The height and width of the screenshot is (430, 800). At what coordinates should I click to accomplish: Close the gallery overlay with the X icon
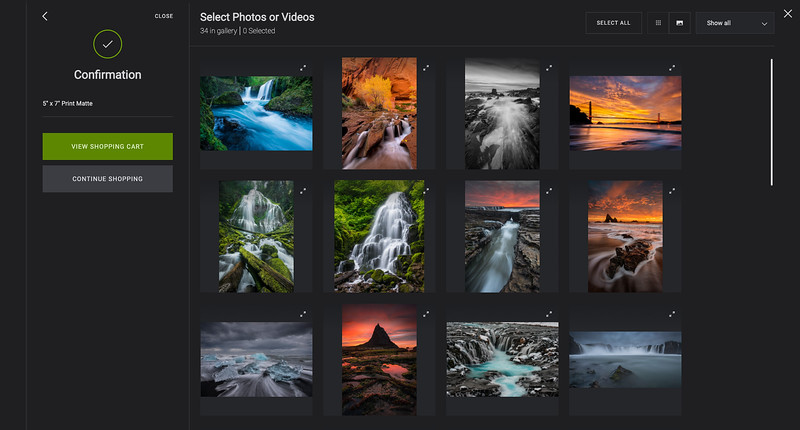[x=788, y=14]
